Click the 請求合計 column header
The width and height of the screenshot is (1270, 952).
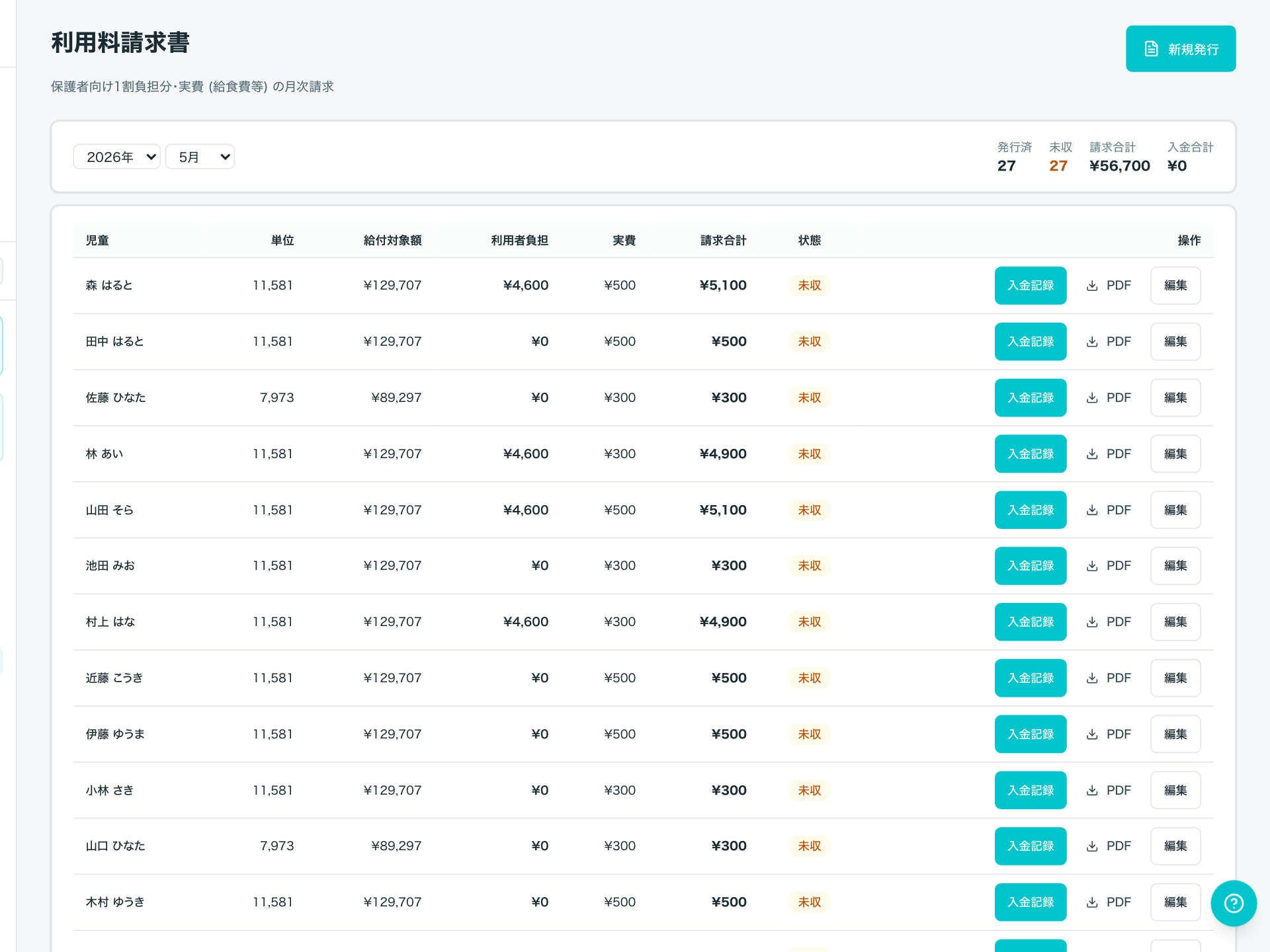click(724, 241)
